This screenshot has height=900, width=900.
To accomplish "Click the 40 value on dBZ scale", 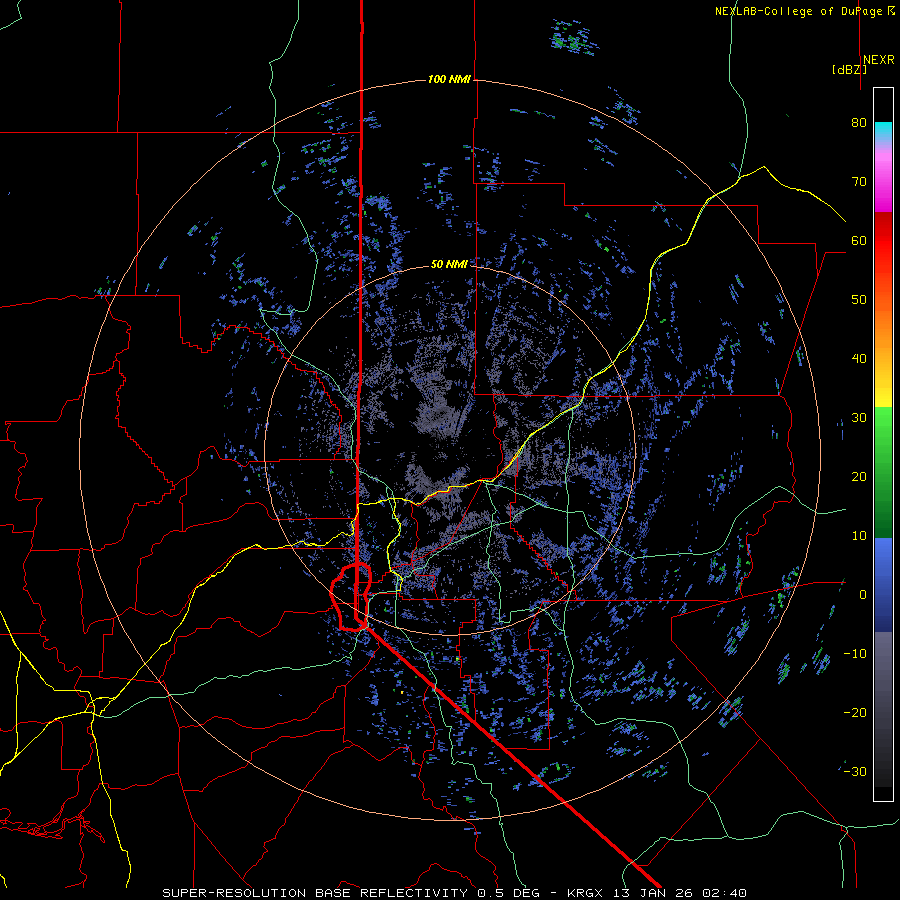I will pyautogui.click(x=859, y=359).
